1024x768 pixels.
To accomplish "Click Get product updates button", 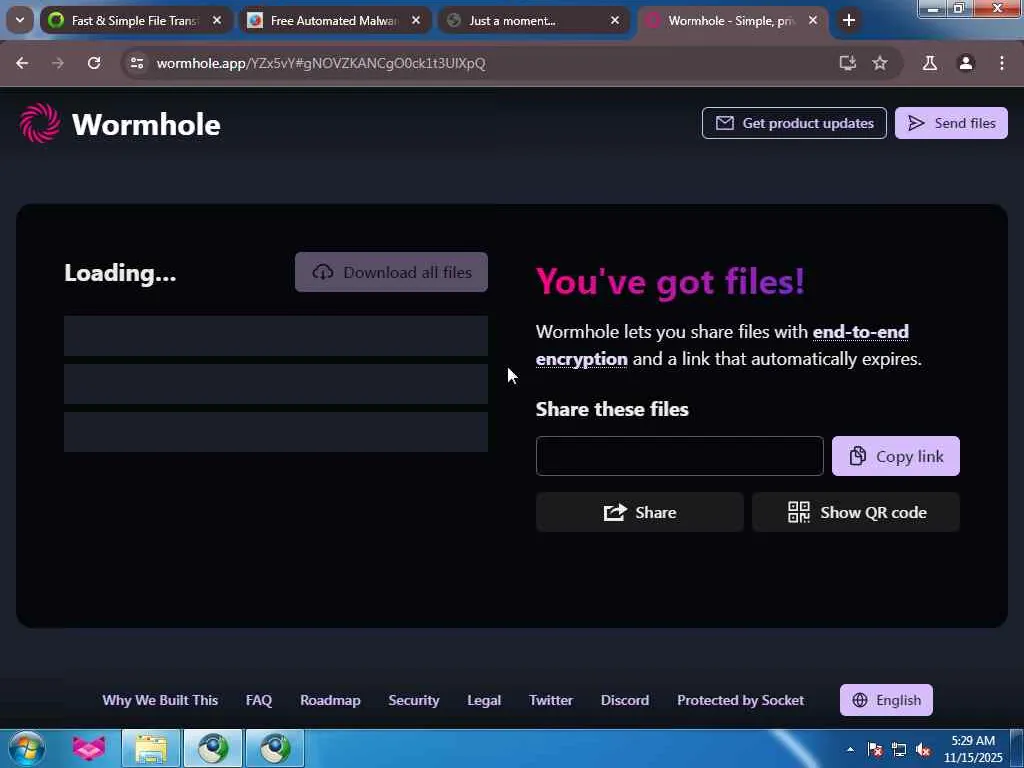I will point(794,123).
